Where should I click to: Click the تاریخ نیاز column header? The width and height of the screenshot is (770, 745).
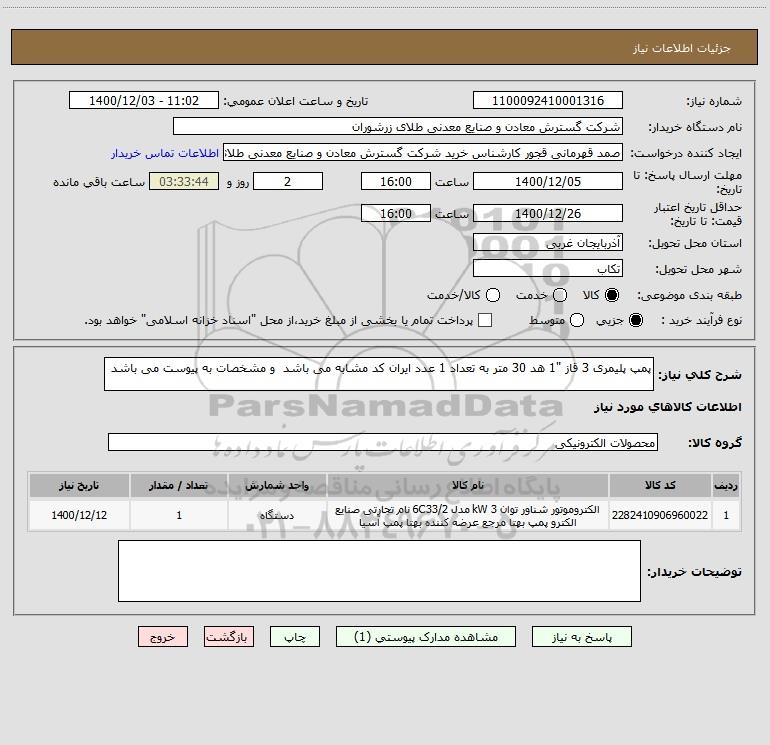(79, 485)
